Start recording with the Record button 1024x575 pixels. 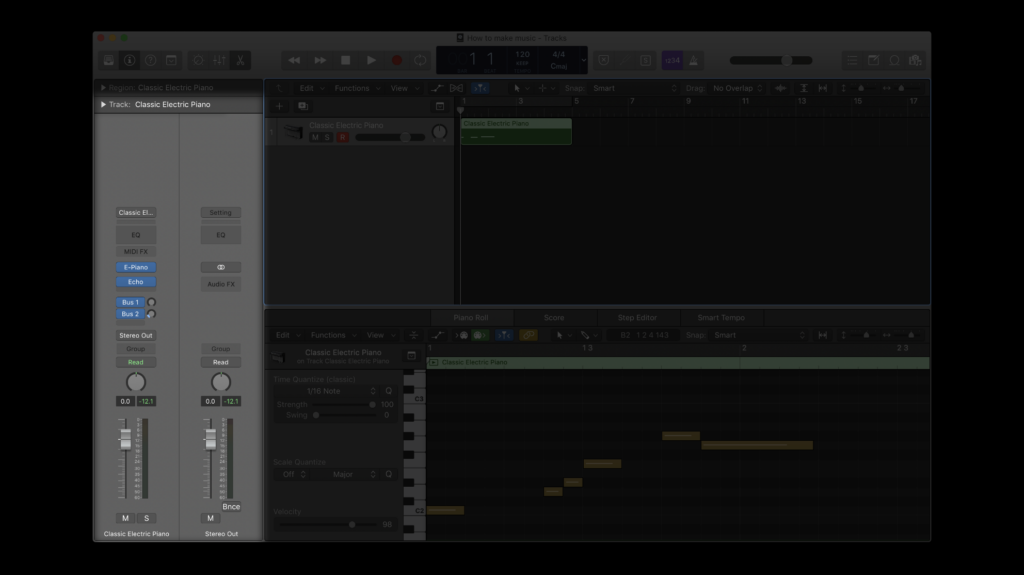click(x=396, y=60)
